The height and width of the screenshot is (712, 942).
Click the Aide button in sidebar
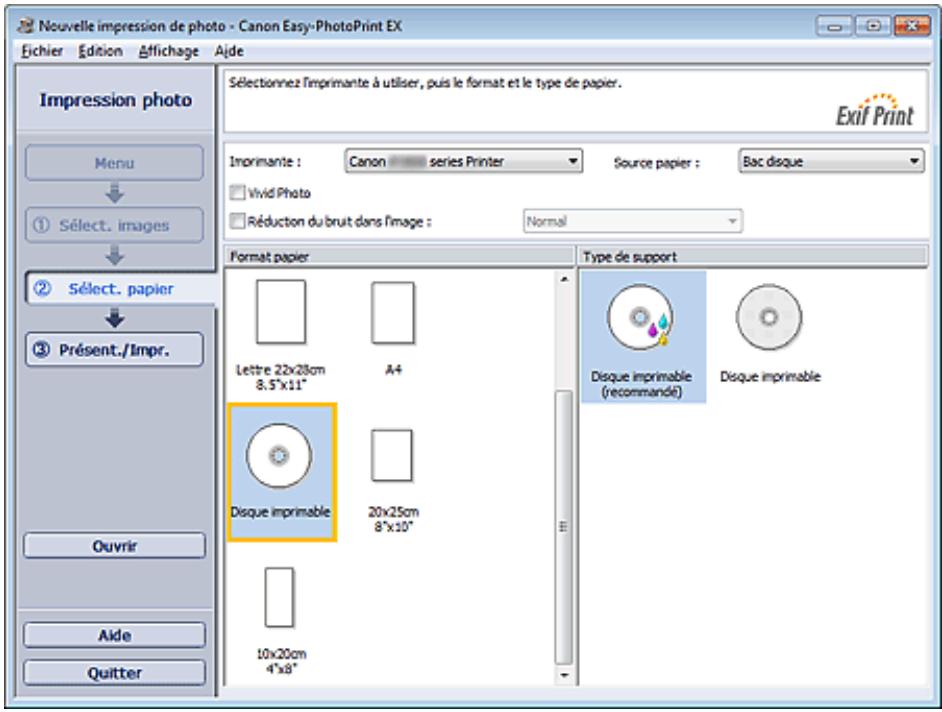tap(114, 635)
